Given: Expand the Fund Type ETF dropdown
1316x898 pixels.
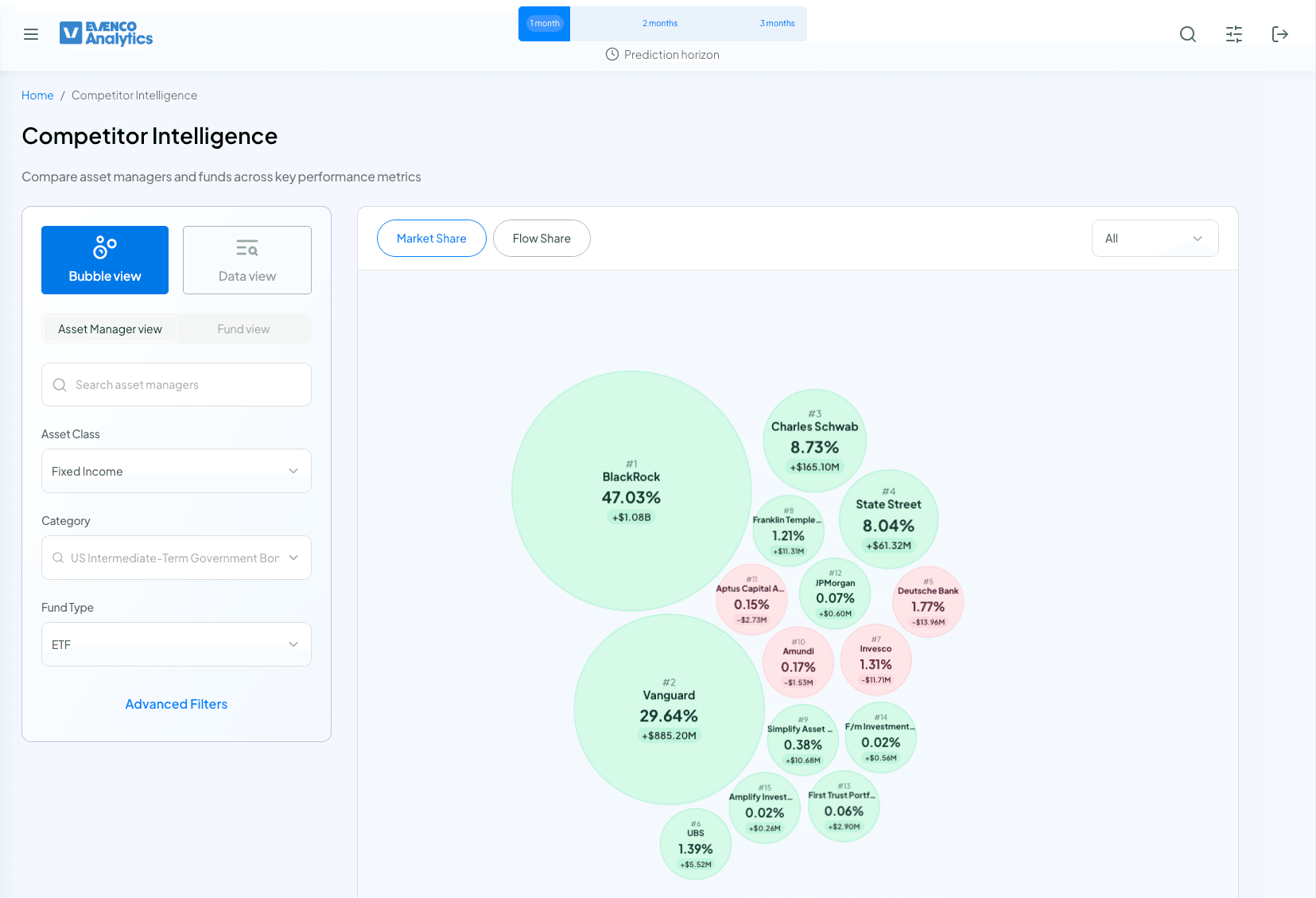Looking at the screenshot, I should tap(176, 644).
